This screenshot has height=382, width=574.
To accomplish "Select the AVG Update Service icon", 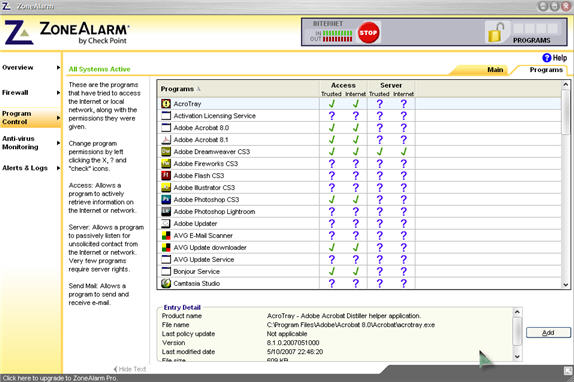I will click(166, 259).
